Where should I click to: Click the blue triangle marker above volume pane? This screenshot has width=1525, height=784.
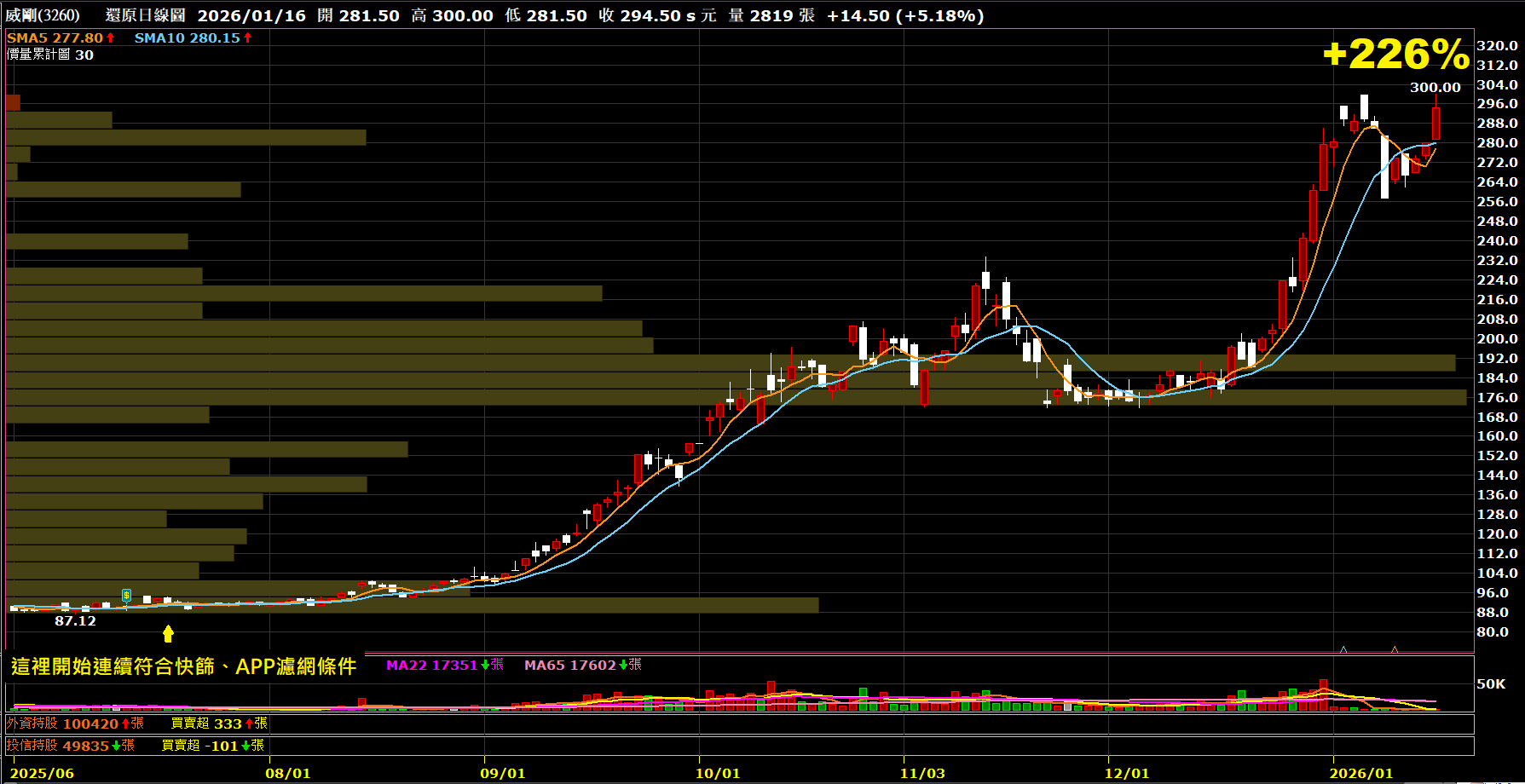(x=1343, y=649)
